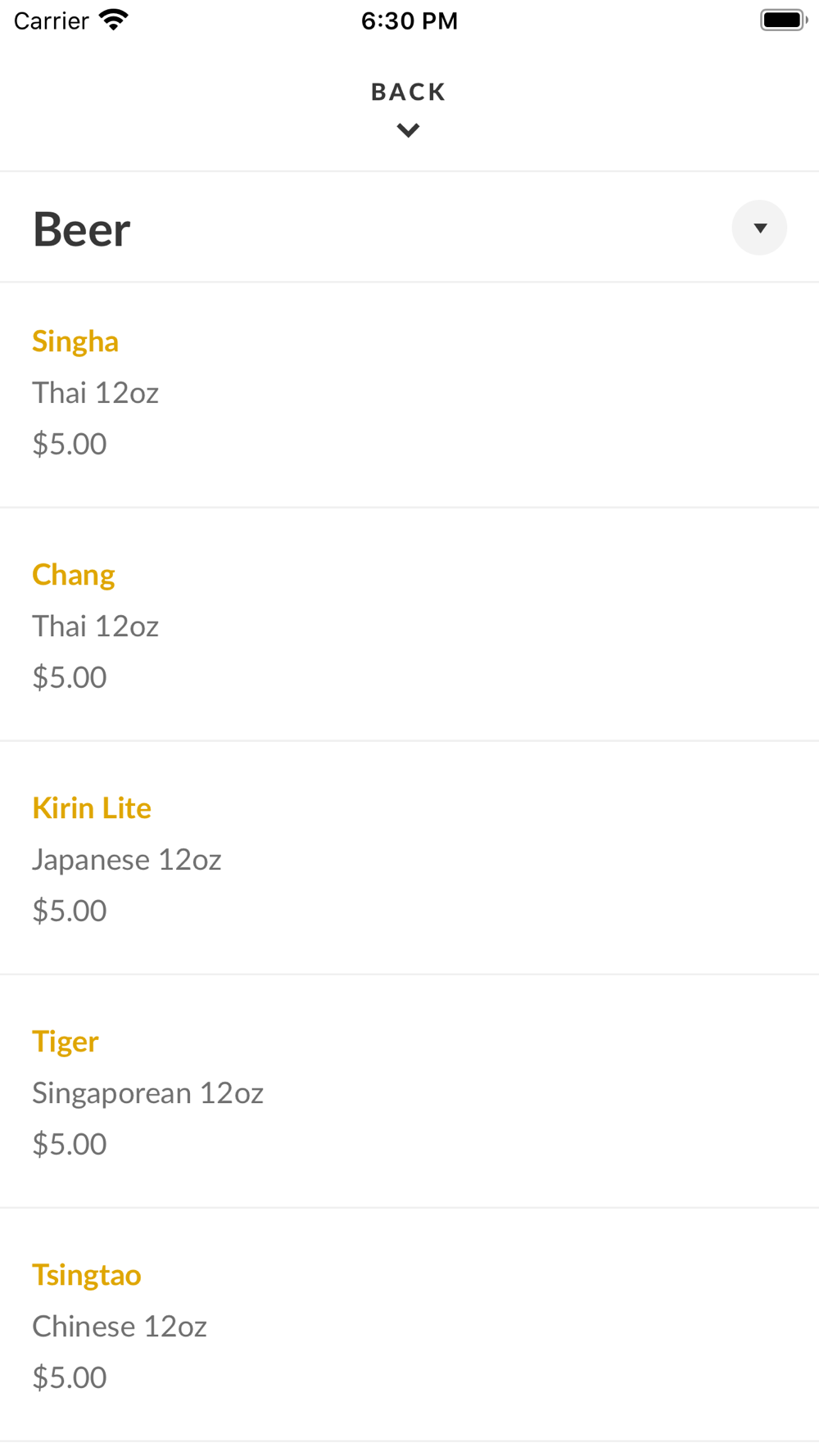This screenshot has height=1456, width=819.
Task: Tap the Japanese 12oz description
Action: [x=127, y=860]
